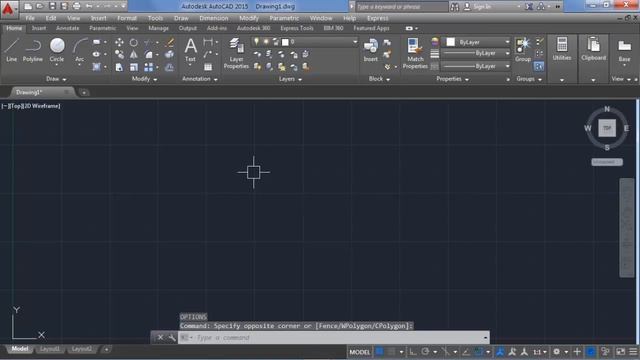Switch to the Manage ribbon tab
Viewport: 640px width, 360px height.
158,28
